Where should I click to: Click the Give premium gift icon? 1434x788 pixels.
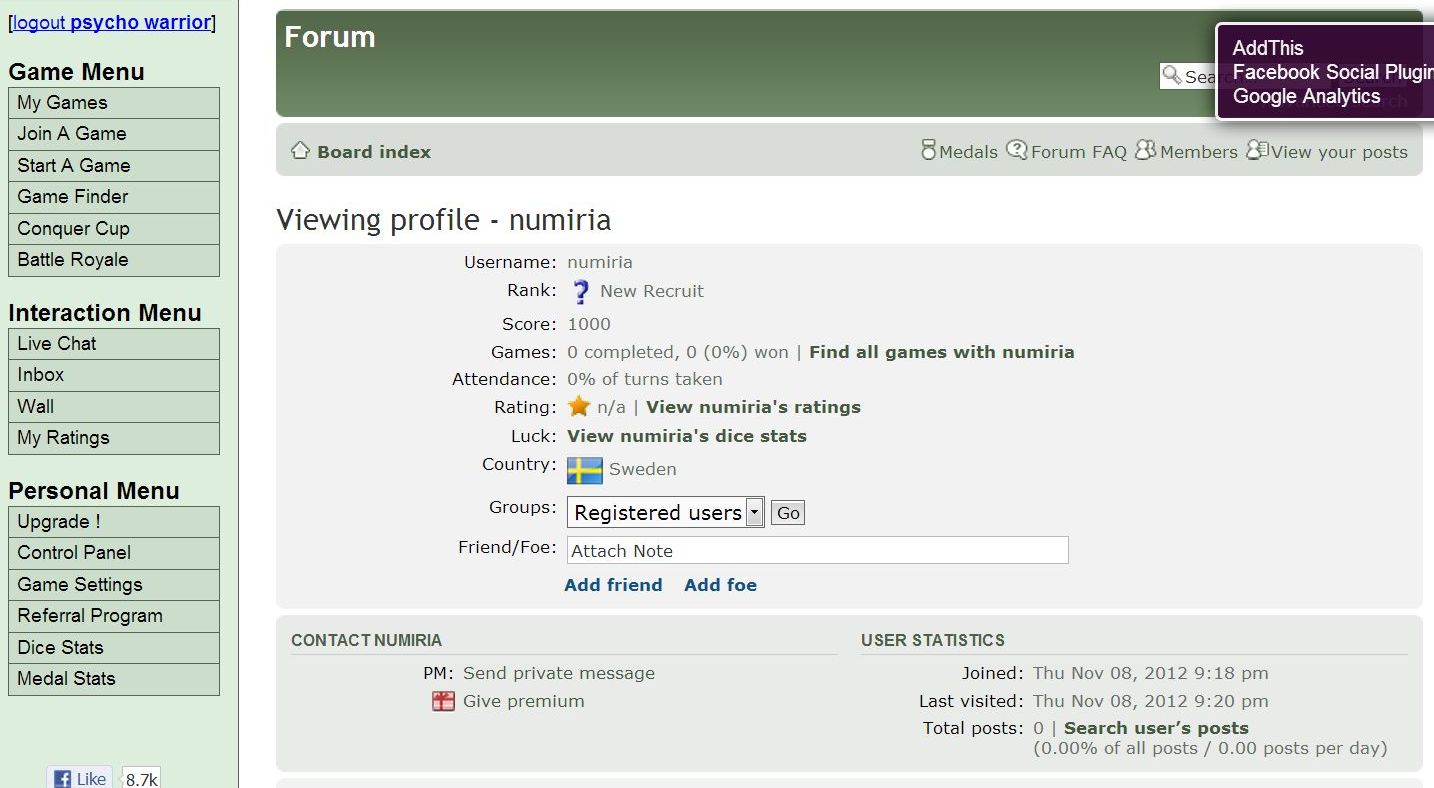tap(443, 702)
